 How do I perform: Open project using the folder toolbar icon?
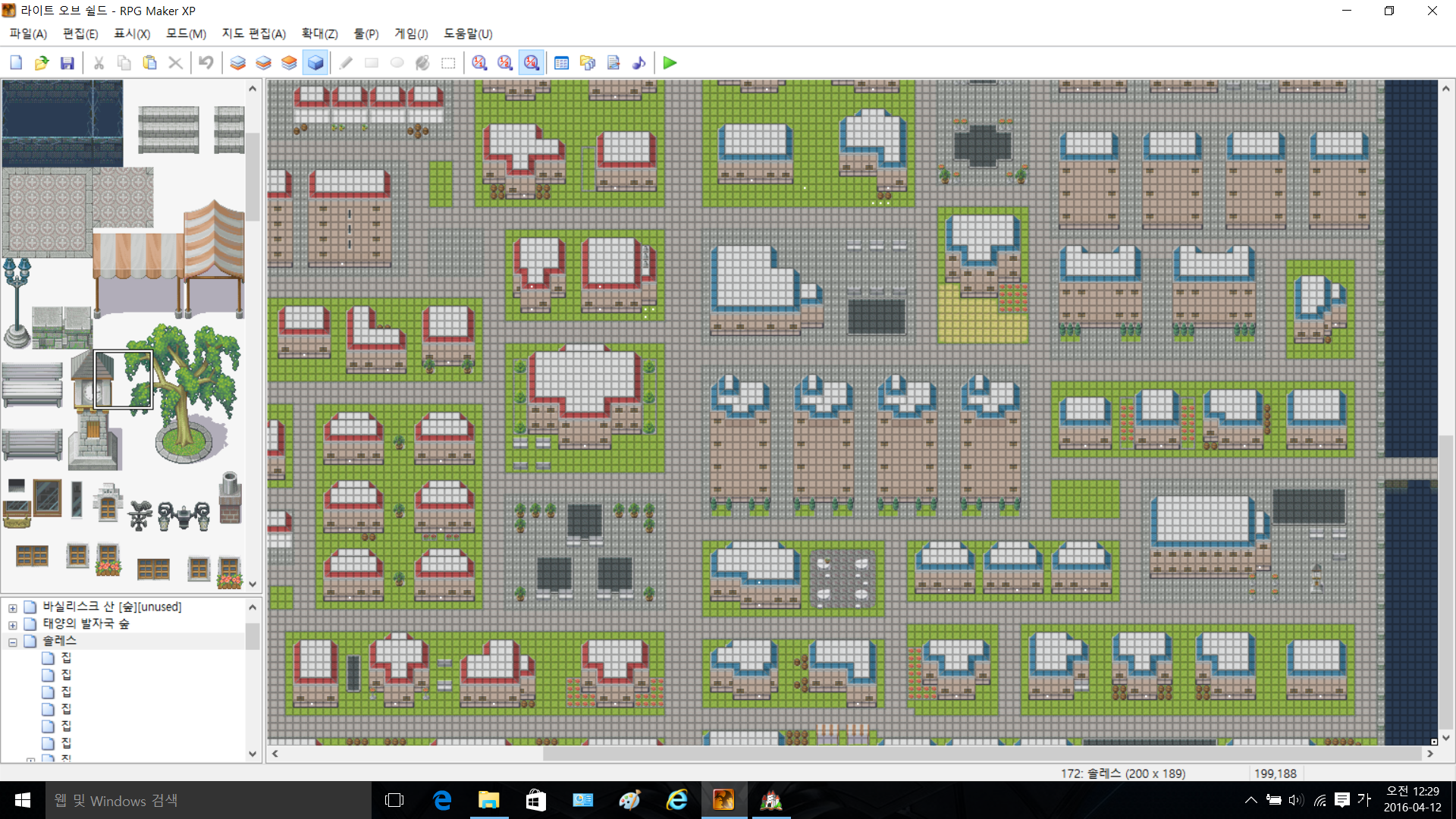click(x=42, y=63)
